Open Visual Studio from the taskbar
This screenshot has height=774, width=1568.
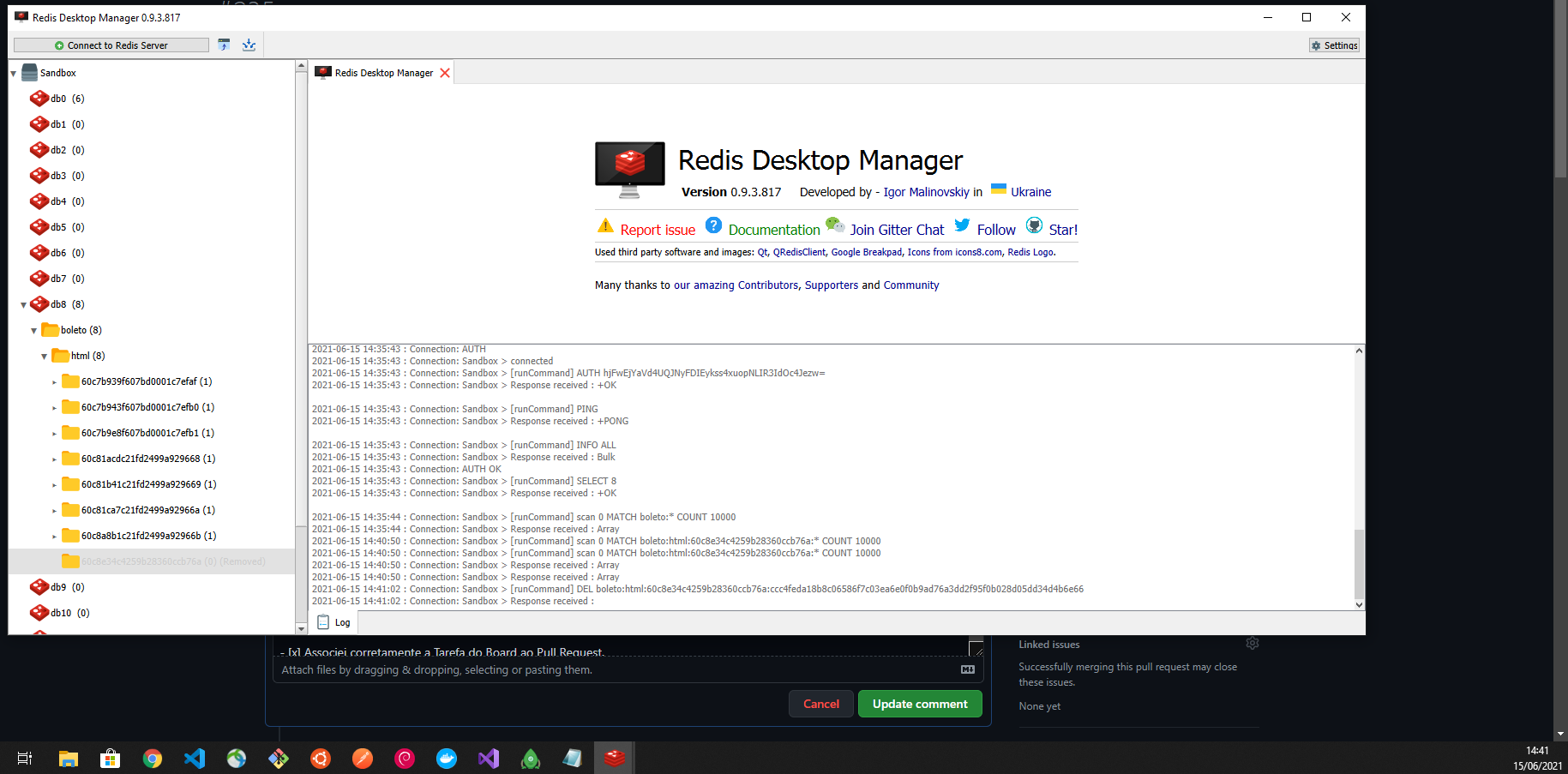pos(489,759)
